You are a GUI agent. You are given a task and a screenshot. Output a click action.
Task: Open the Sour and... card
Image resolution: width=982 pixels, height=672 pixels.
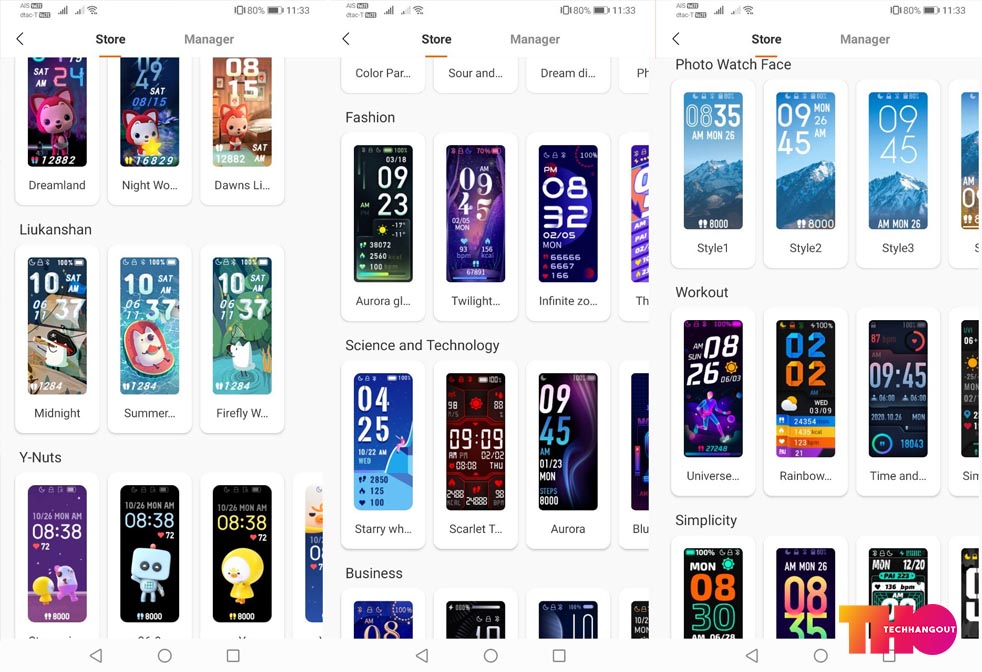tap(476, 75)
